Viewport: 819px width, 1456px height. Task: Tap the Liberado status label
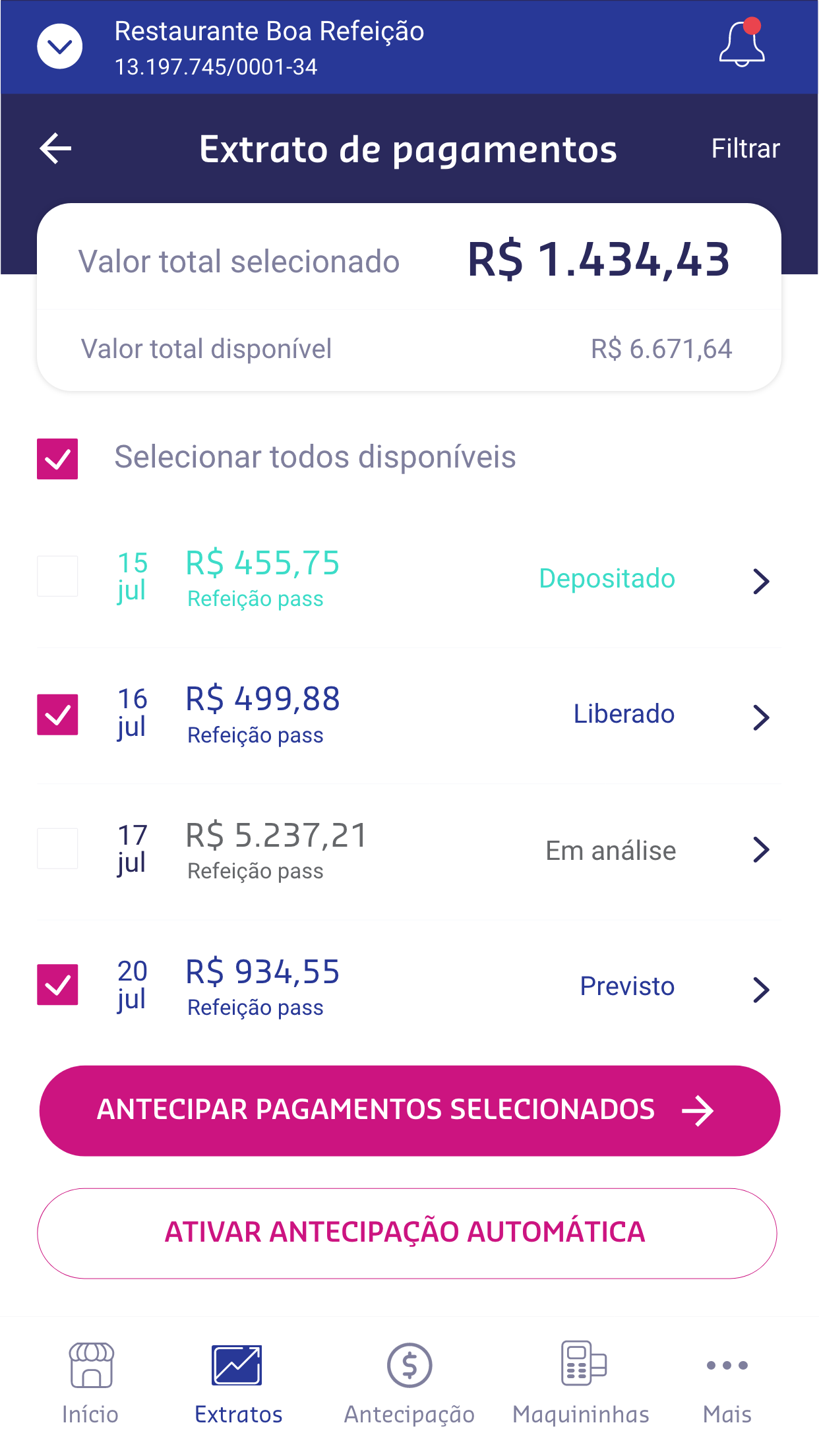coord(624,714)
